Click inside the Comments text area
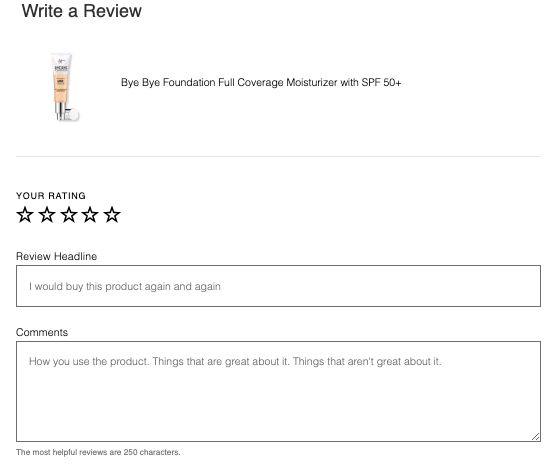Screen dimensions: 554x474 (278, 391)
